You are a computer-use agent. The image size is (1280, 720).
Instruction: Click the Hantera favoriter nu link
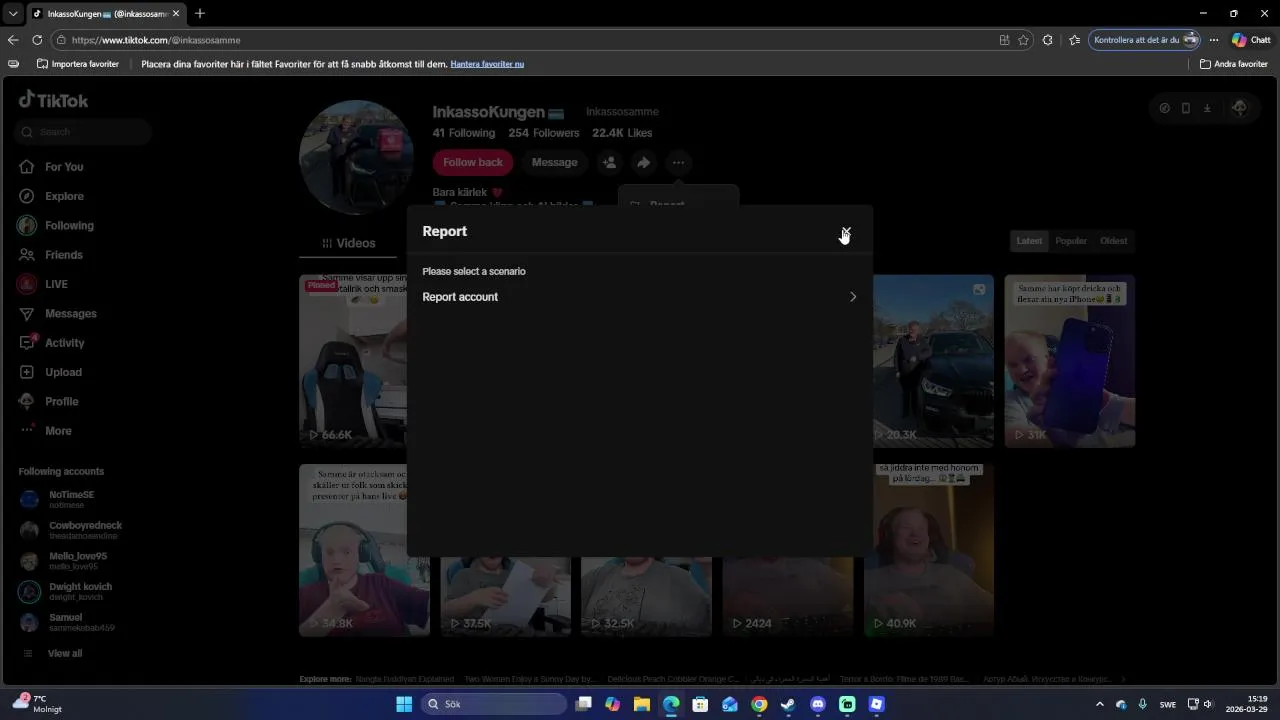pos(487,64)
